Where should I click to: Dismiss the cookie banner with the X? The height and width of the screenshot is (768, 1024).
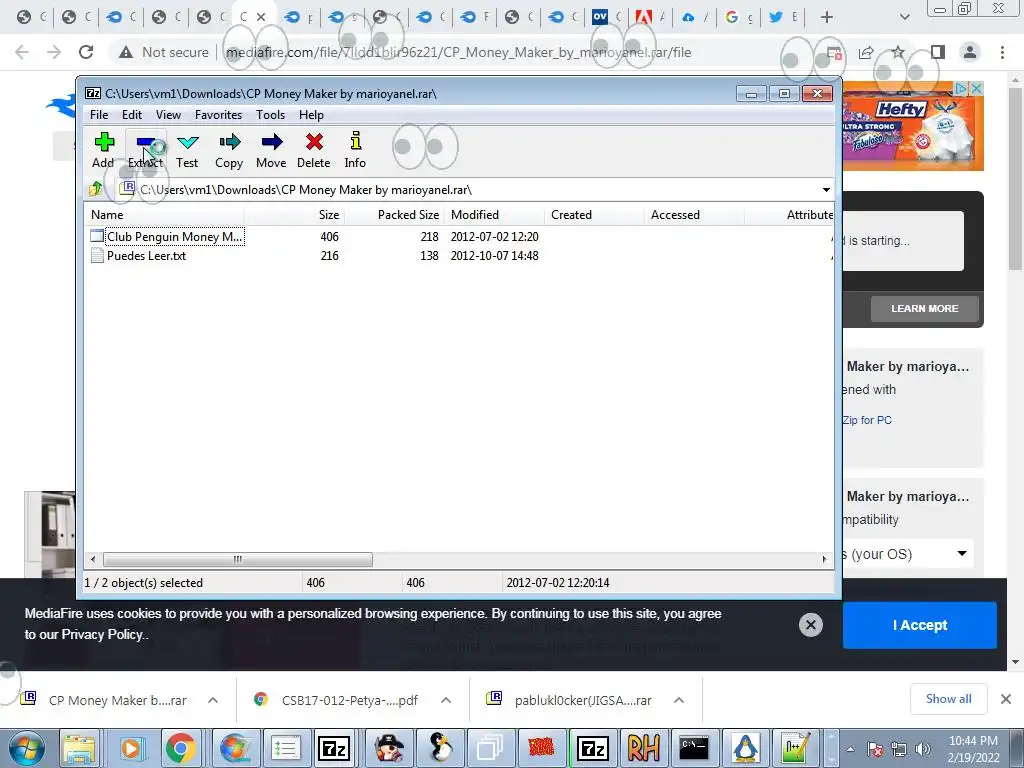click(x=810, y=625)
